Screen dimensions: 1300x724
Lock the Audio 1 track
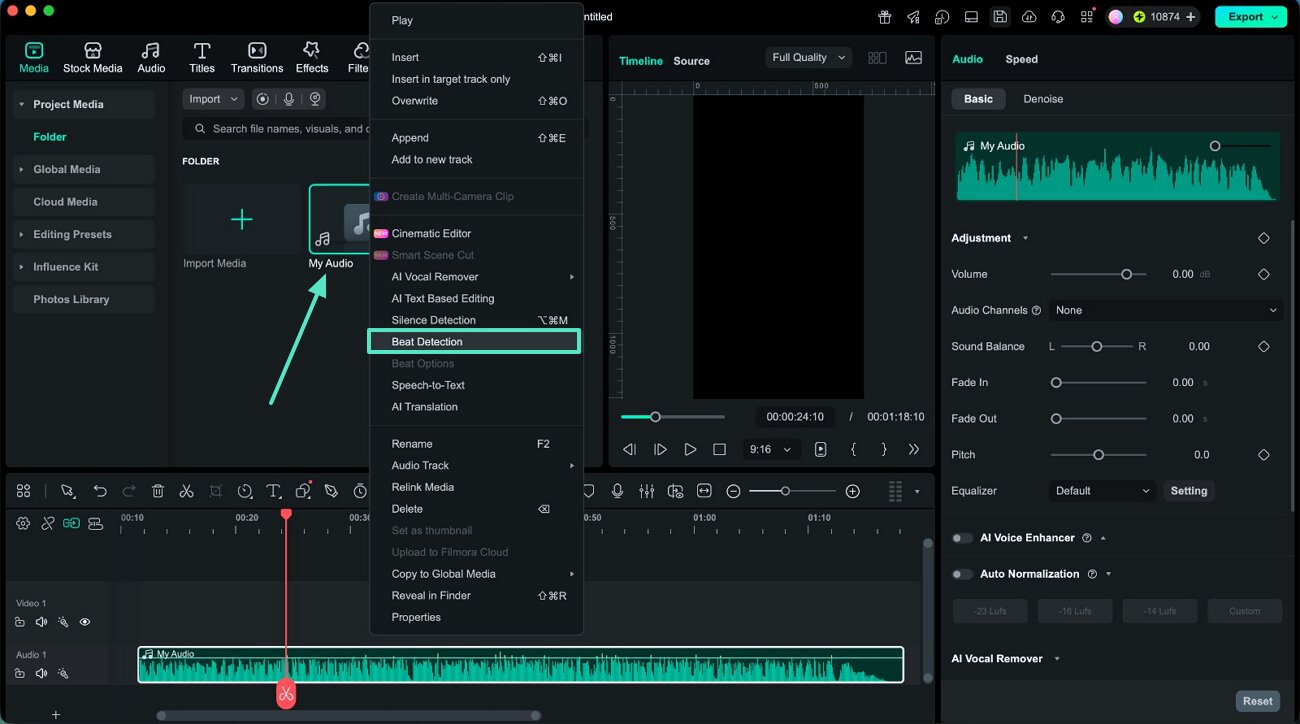tap(20, 673)
